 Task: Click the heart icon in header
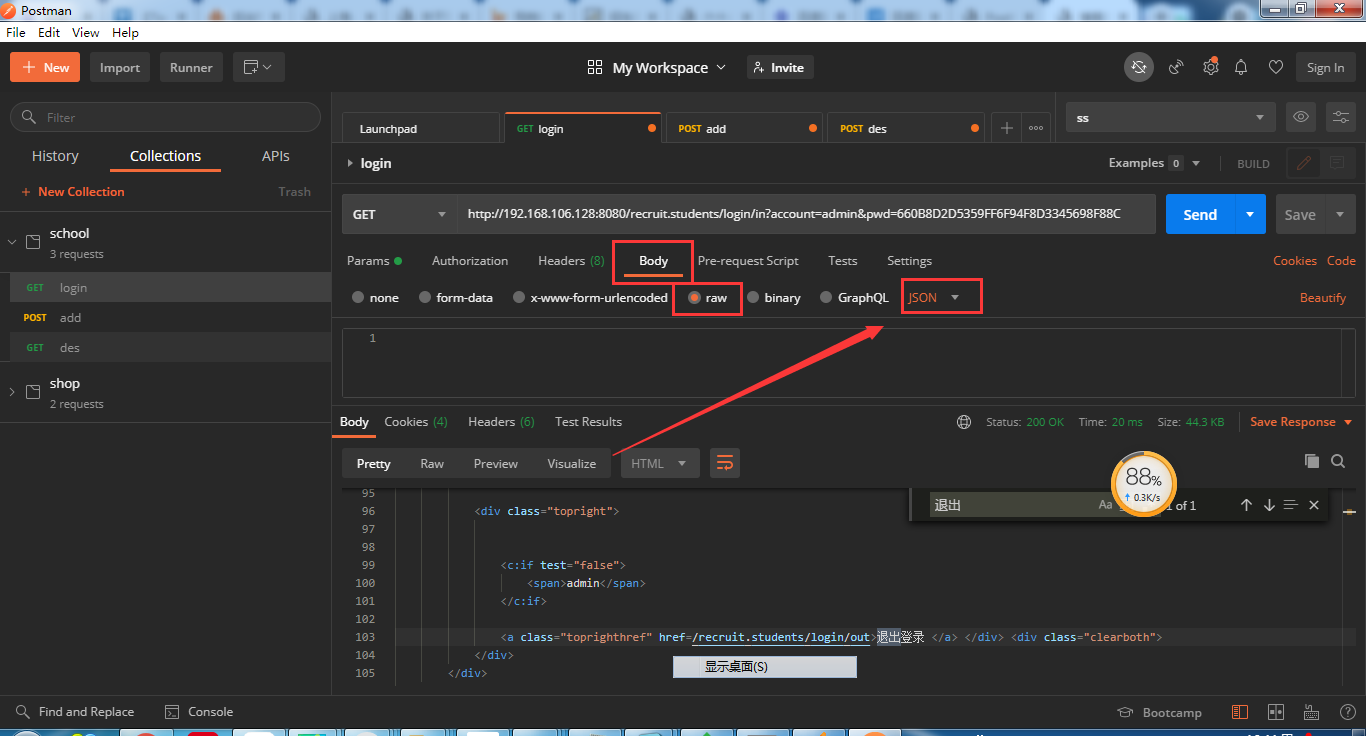[x=1275, y=67]
